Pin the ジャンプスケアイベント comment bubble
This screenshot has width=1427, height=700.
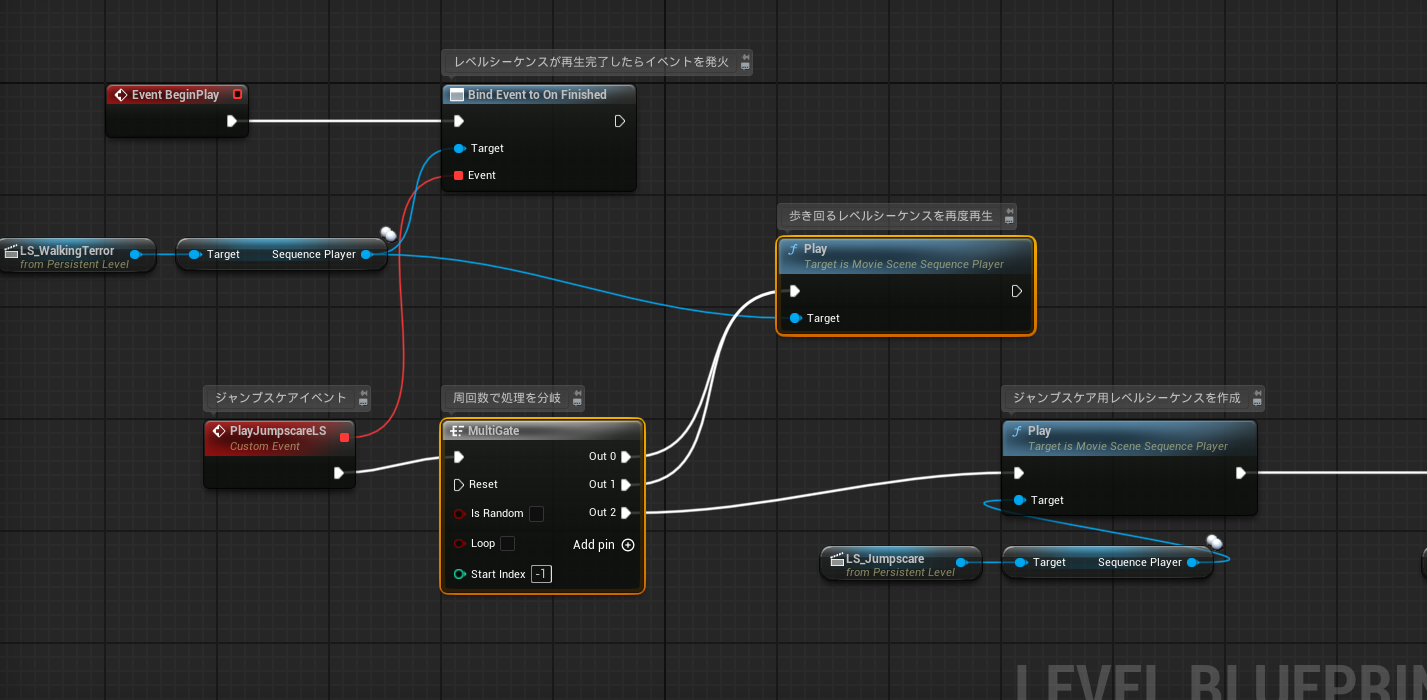click(x=363, y=393)
